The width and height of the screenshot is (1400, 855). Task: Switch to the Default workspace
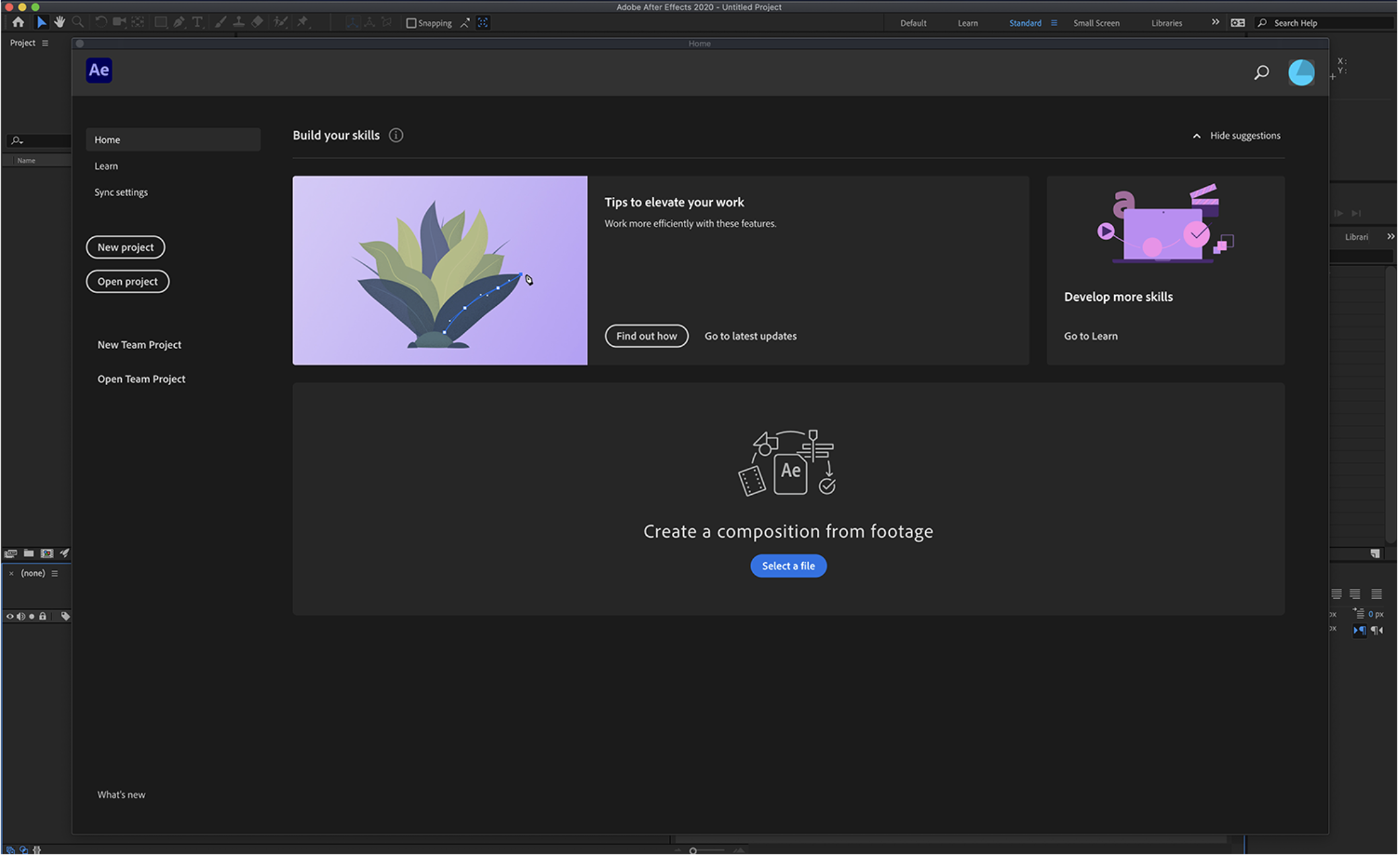coord(914,23)
